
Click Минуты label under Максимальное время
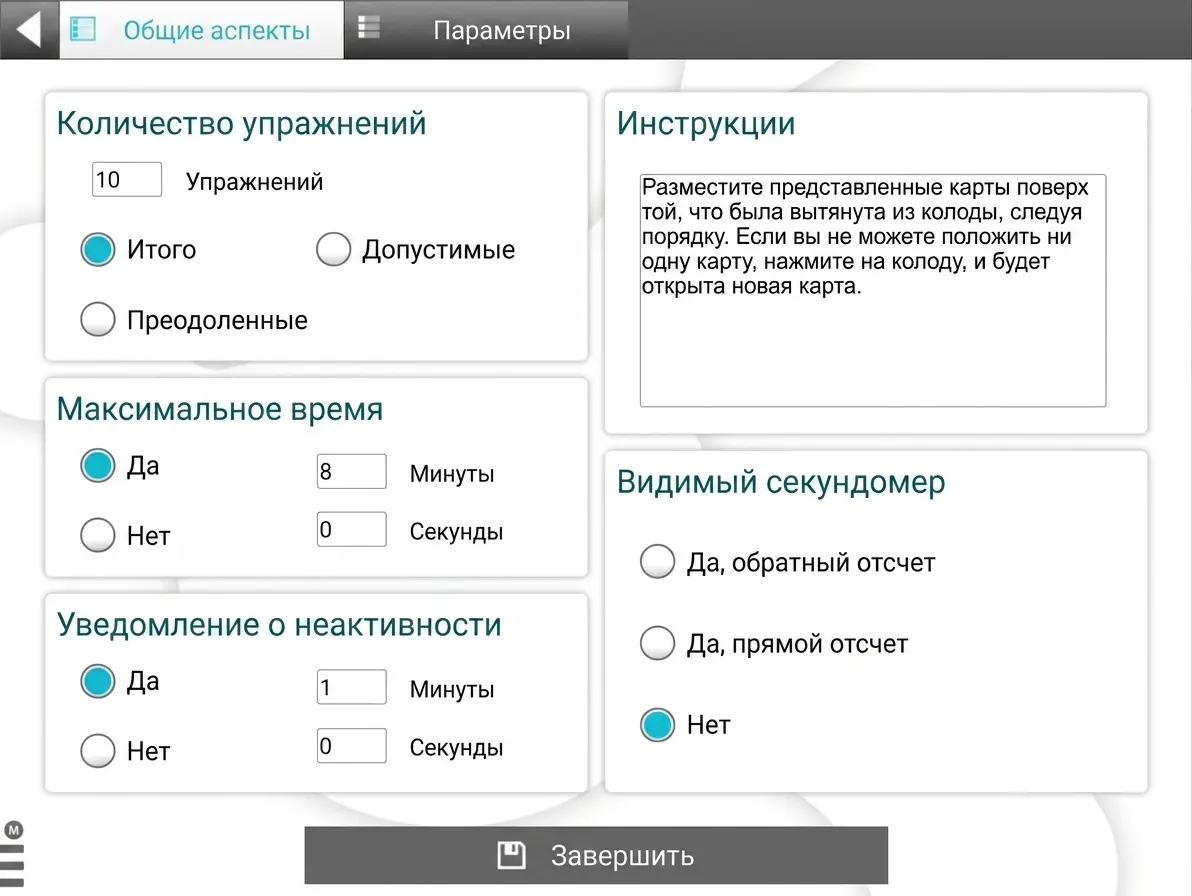tap(452, 473)
